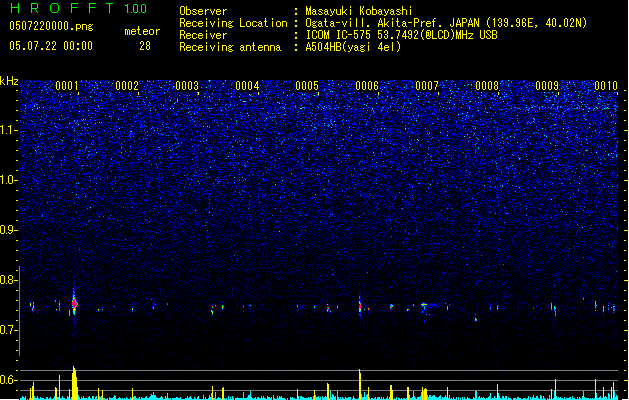The height and width of the screenshot is (400, 629).
Task: Click the 1.0 kHz axis label
Action: [x=9, y=180]
